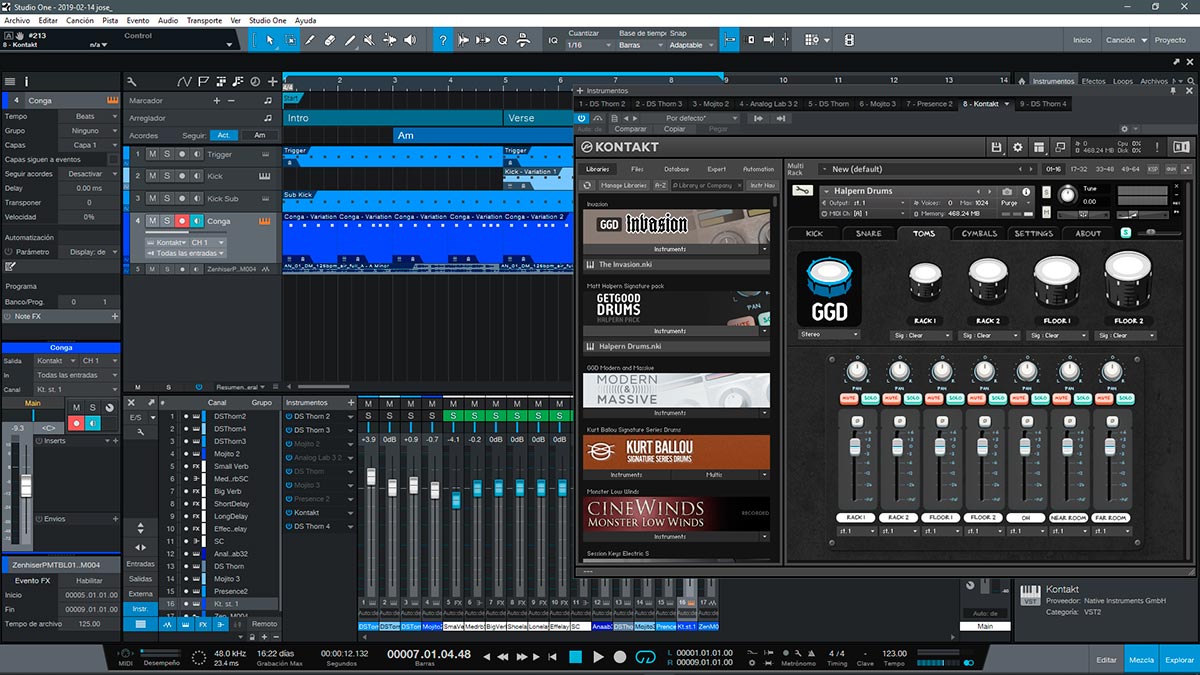
Task: Click the Start marker in timeline
Action: coord(291,98)
